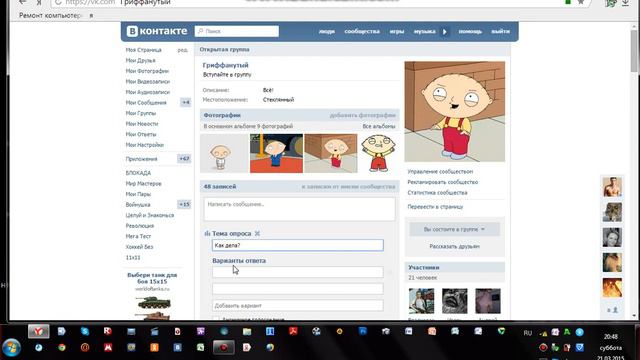Click the second empty answer option field
The height and width of the screenshot is (360, 640).
point(298,289)
